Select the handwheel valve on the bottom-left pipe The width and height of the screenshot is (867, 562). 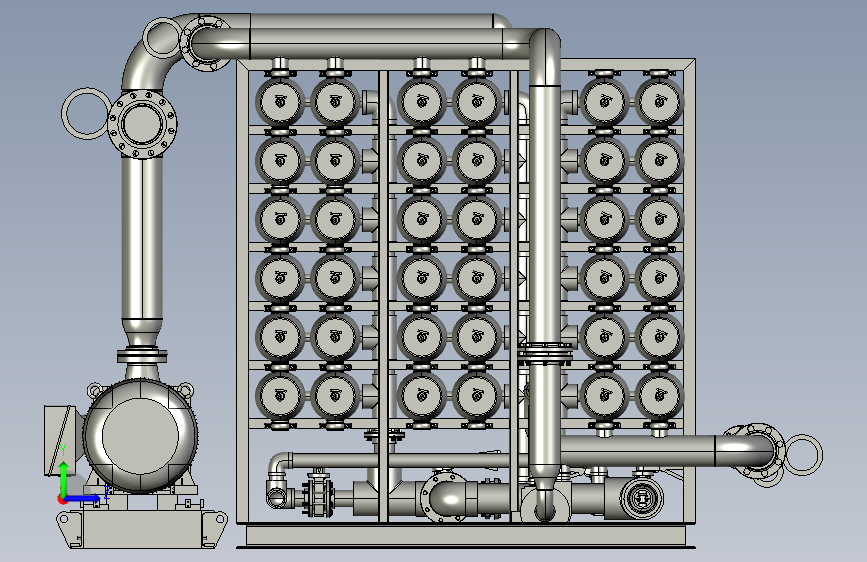click(x=318, y=494)
